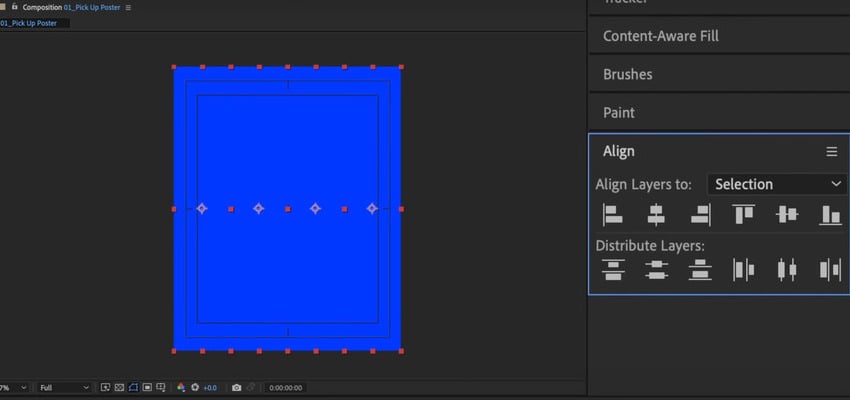
Task: Align selected layers to right edge
Action: pos(700,215)
